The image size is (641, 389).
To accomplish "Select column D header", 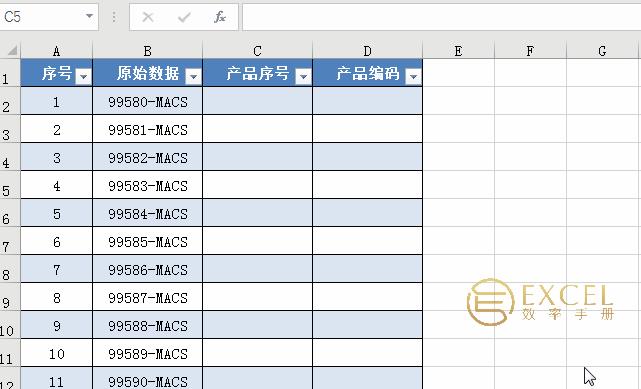I will [x=368, y=51].
